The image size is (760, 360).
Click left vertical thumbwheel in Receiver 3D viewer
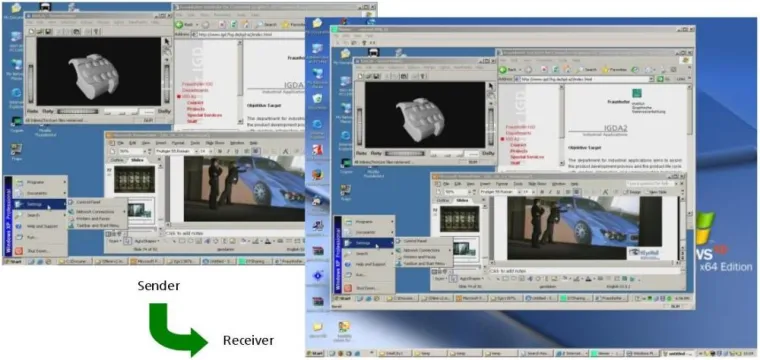click(x=359, y=126)
